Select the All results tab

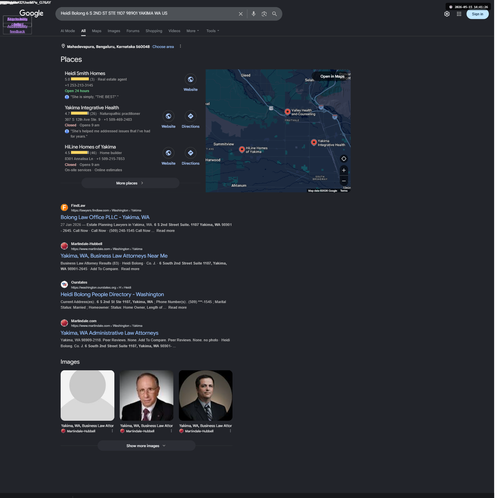click(x=83, y=31)
